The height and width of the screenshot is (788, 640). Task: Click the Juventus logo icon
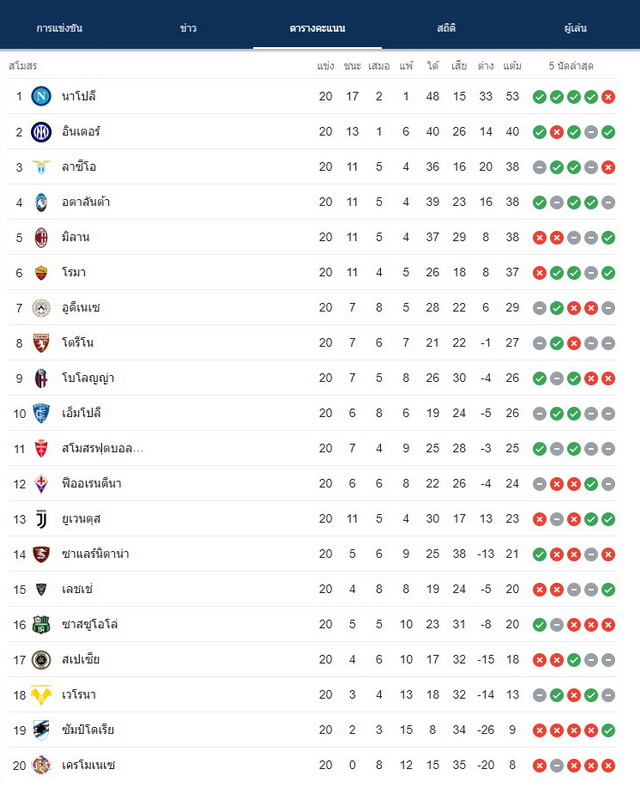click(x=41, y=519)
